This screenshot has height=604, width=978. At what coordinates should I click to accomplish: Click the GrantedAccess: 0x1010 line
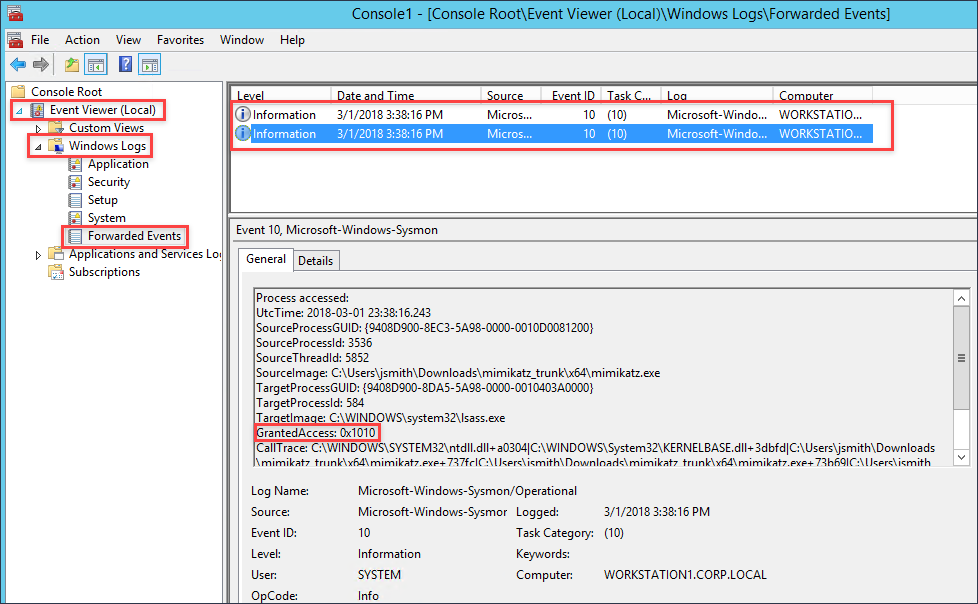316,433
